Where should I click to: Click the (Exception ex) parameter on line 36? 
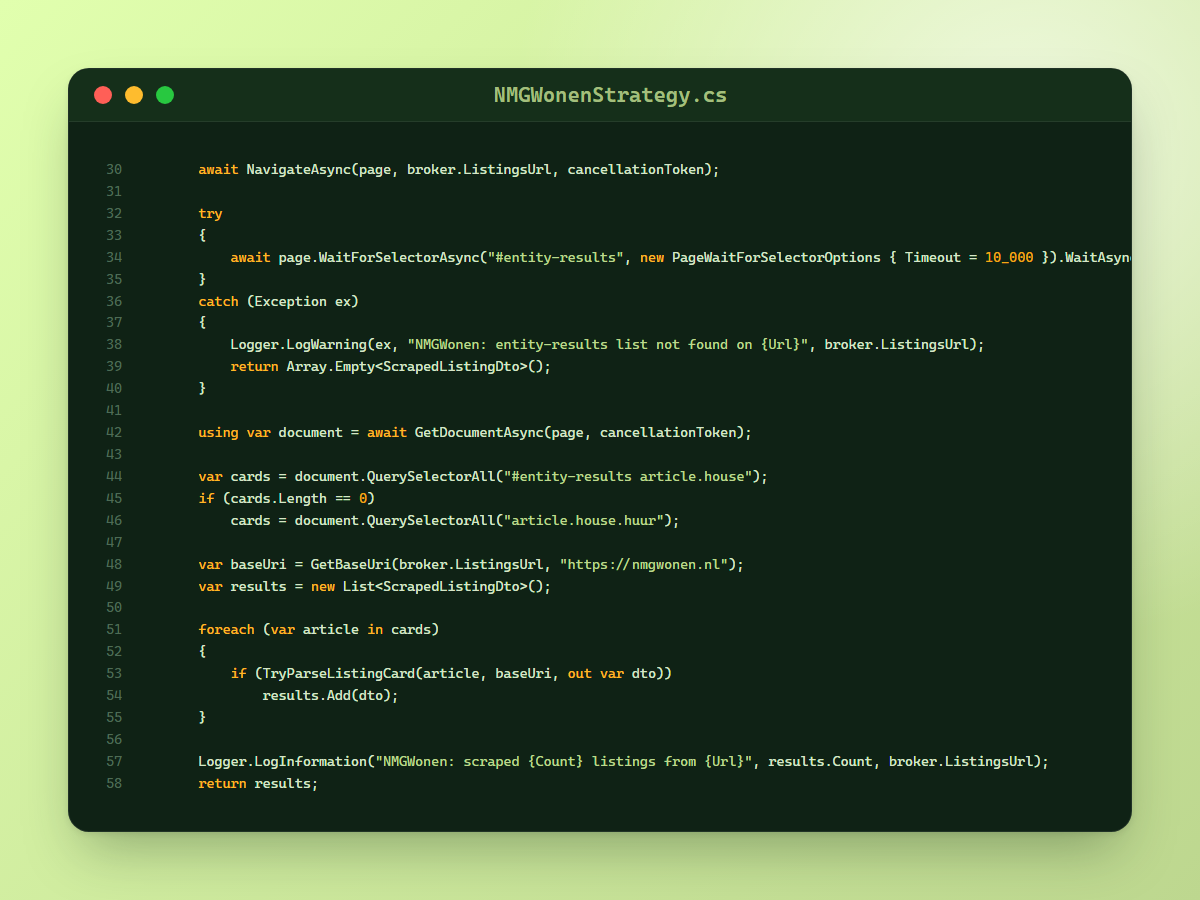pos(302,301)
